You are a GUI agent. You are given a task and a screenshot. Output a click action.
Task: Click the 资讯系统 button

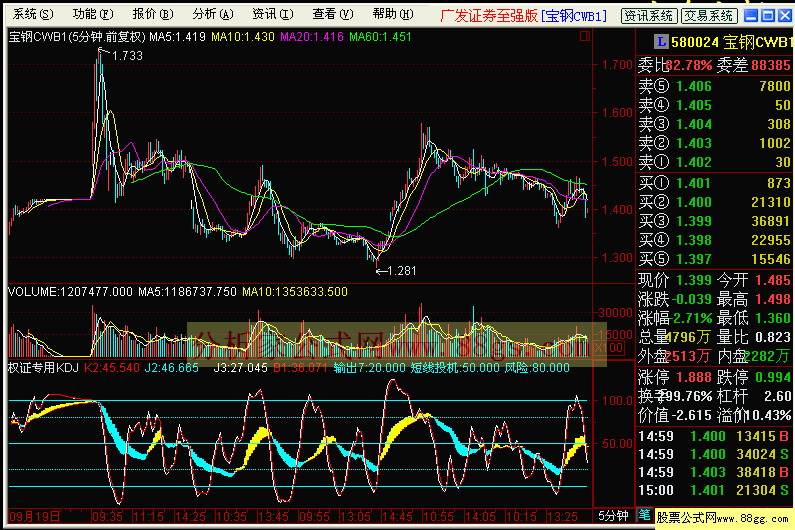pos(649,16)
